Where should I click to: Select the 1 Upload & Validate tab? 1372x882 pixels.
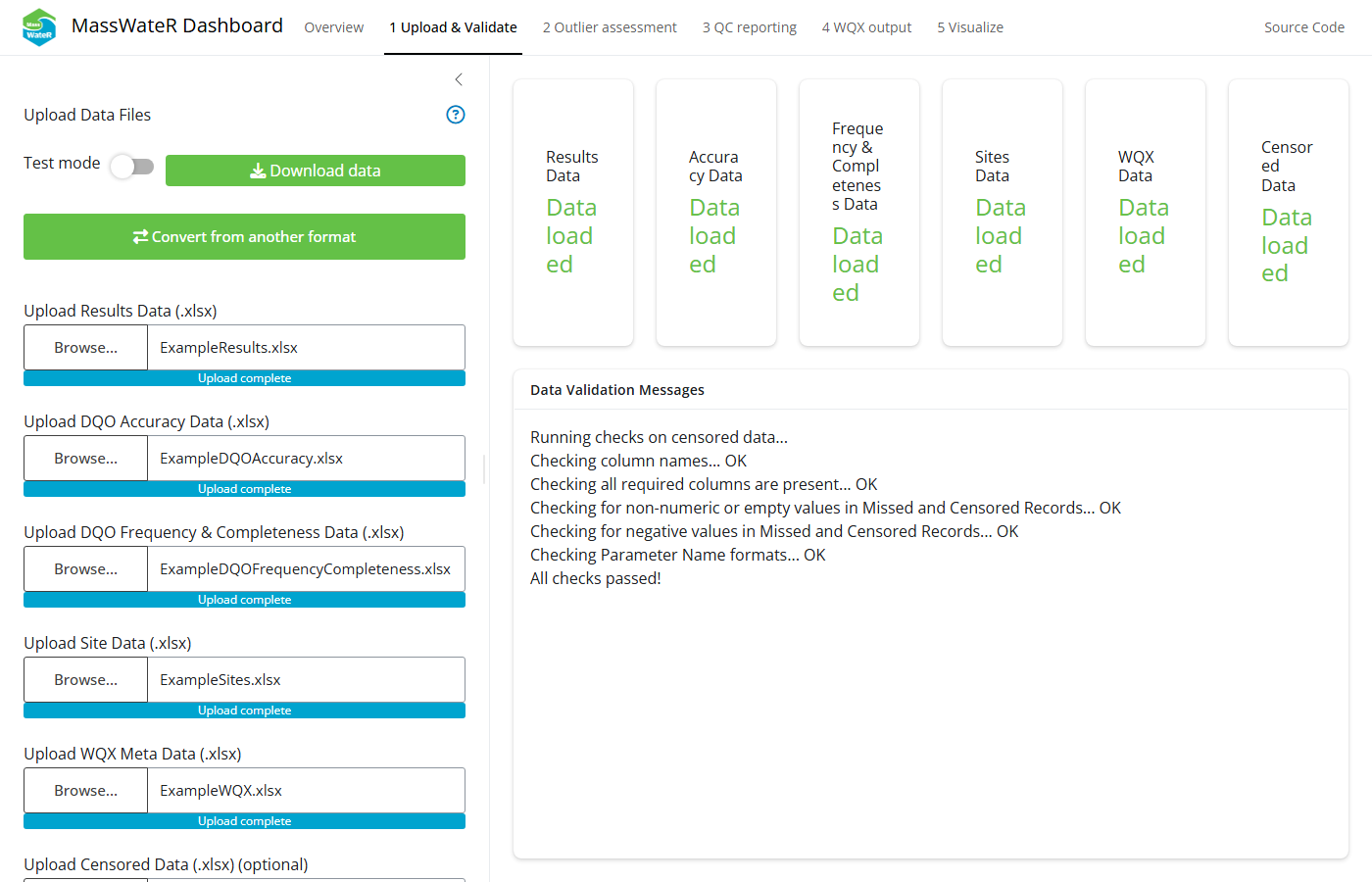pyautogui.click(x=453, y=27)
